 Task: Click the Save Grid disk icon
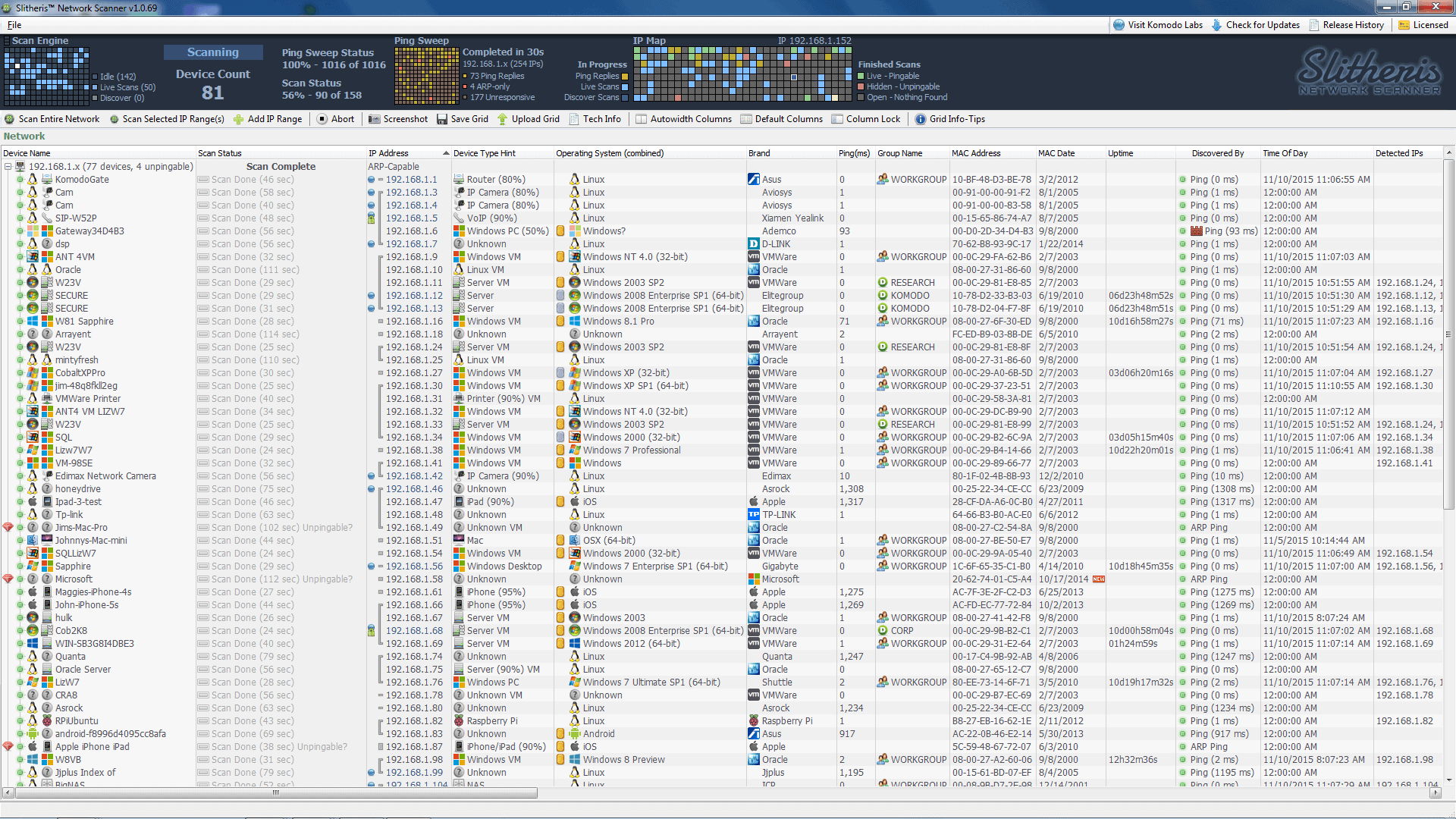click(x=442, y=119)
